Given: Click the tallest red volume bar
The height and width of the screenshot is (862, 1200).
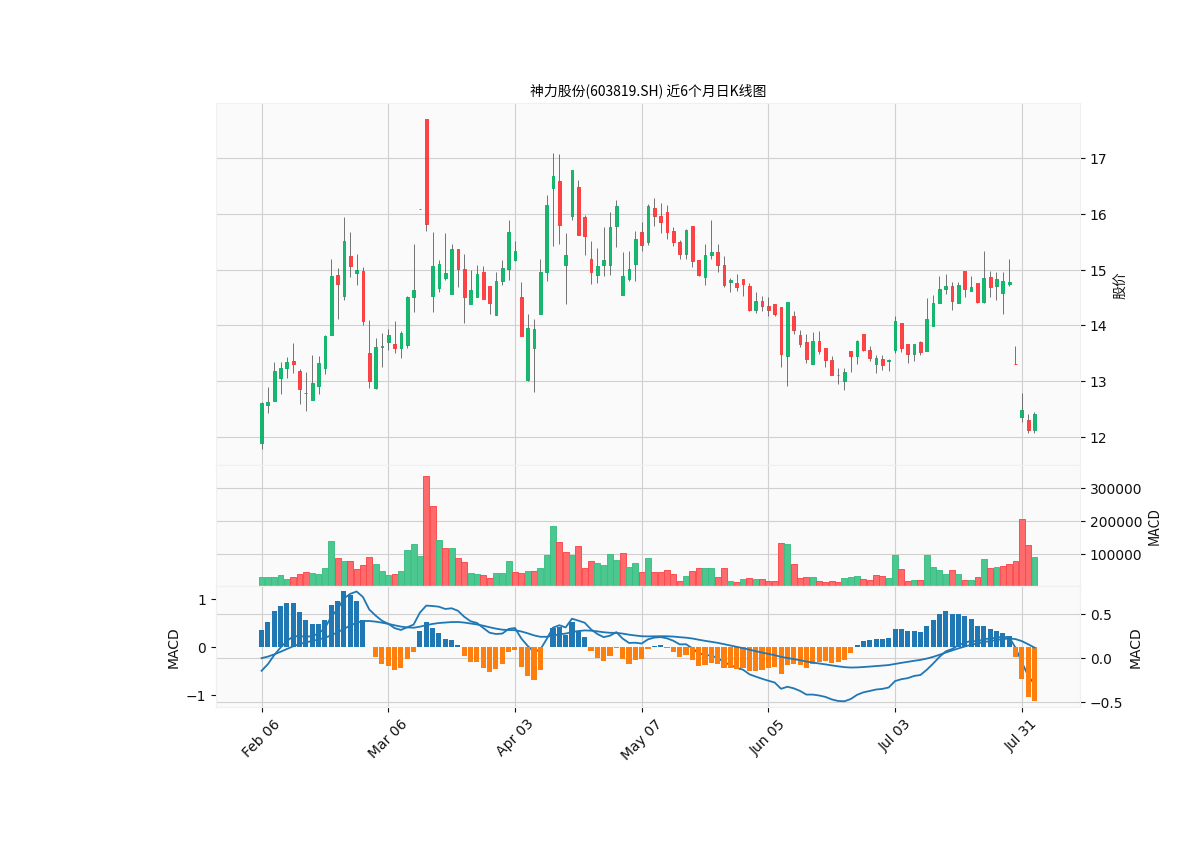Looking at the screenshot, I should [426, 531].
